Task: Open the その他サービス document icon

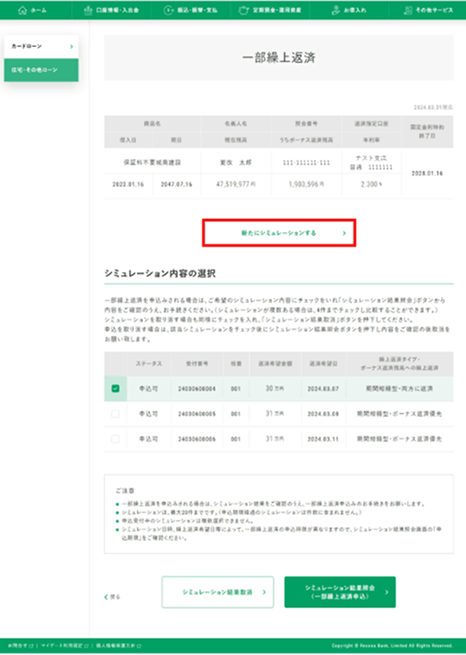Action: (408, 10)
